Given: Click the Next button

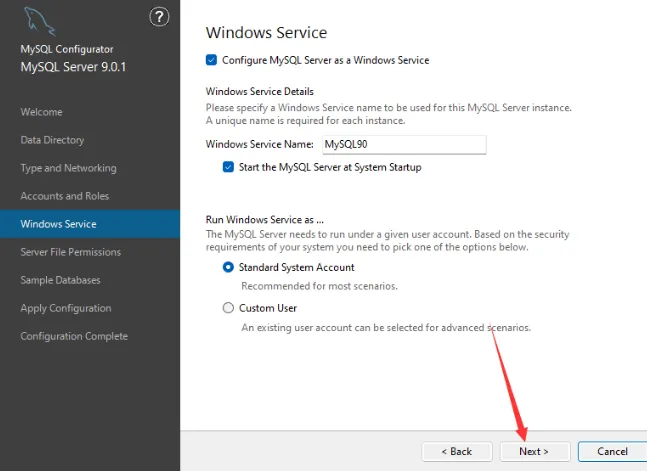Looking at the screenshot, I should click(x=535, y=452).
